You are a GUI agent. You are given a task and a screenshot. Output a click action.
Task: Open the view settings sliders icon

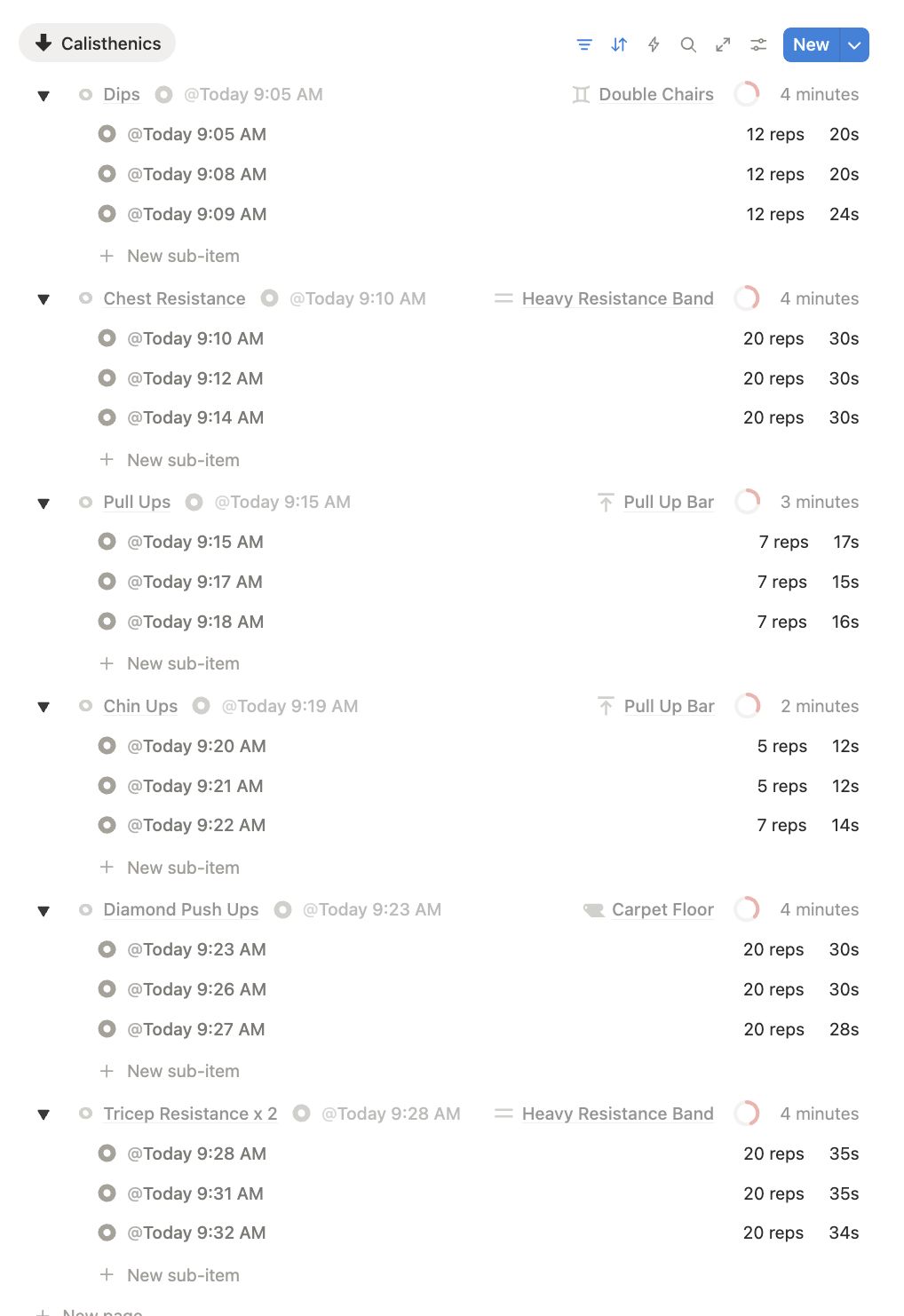click(x=758, y=44)
